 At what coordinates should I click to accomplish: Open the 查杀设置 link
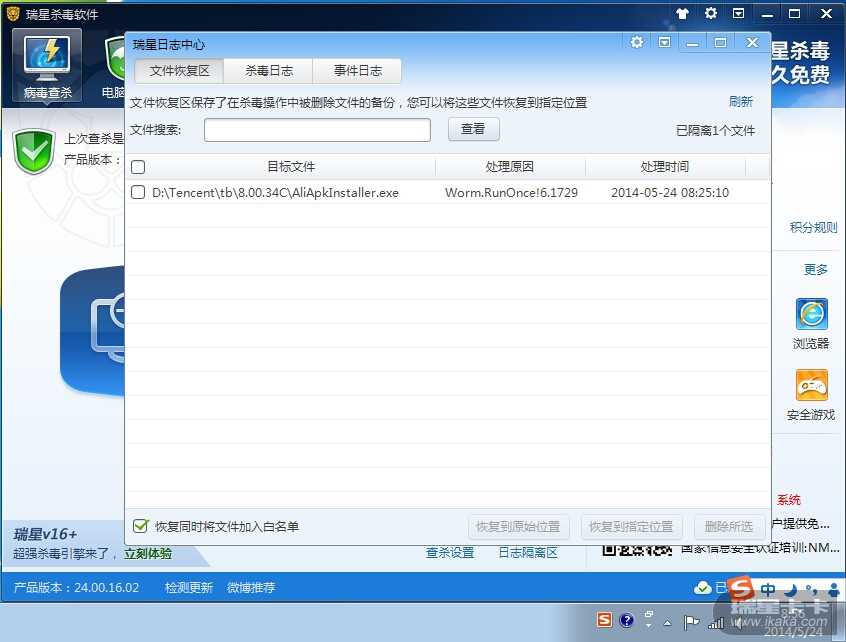(450, 552)
